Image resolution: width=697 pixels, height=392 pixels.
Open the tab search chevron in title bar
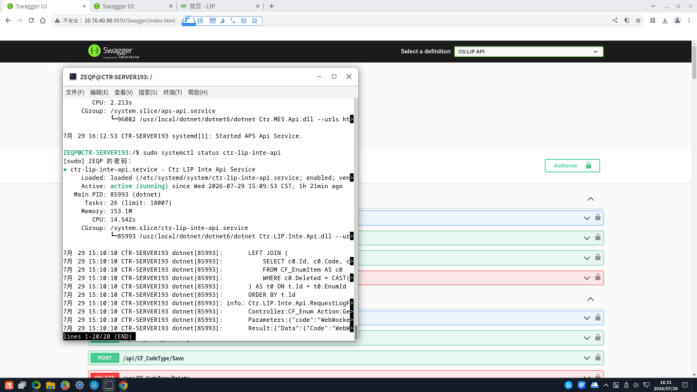pos(653,6)
